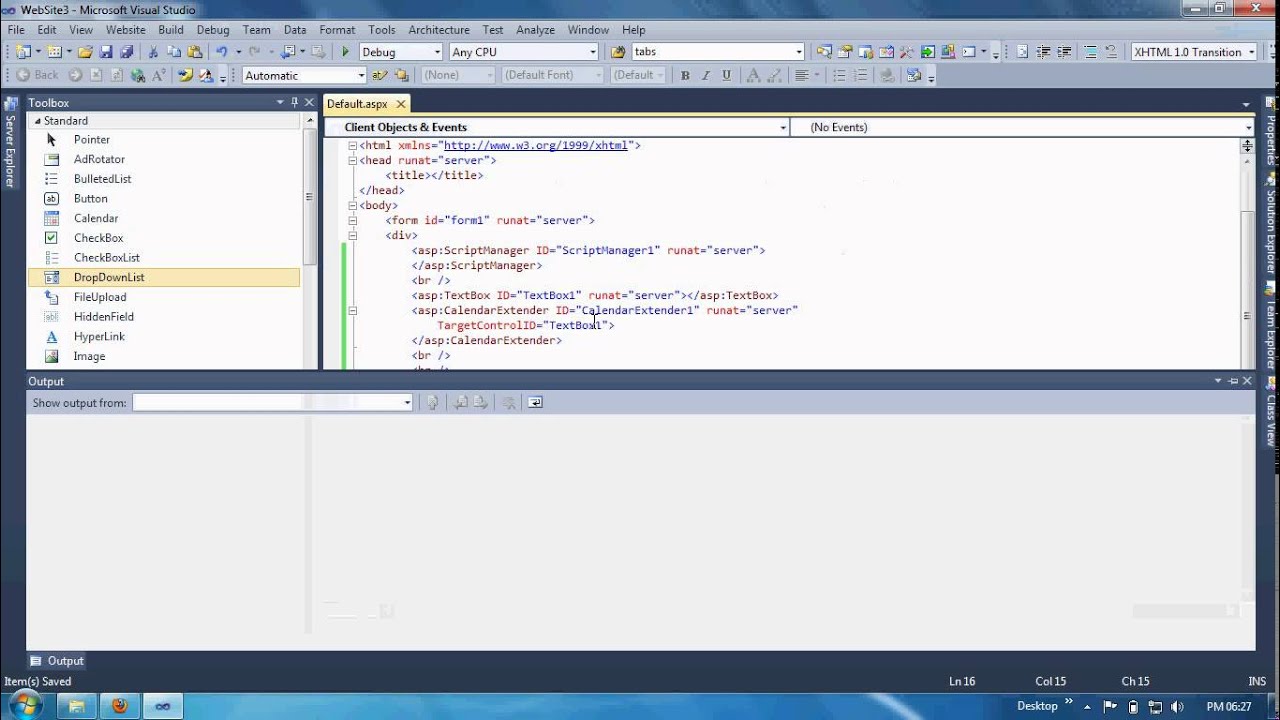This screenshot has width=1280, height=720.
Task: Save the current file with Save icon
Action: pos(106,52)
